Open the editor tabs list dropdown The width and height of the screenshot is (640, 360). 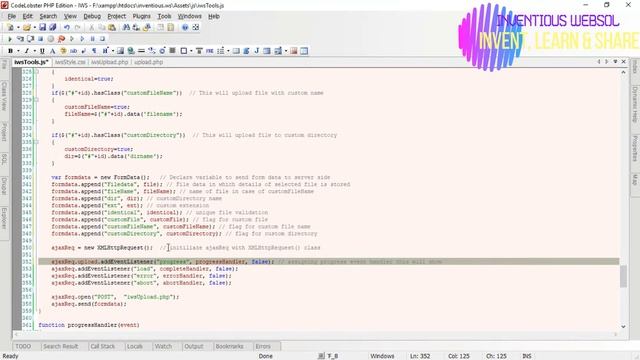point(615,62)
